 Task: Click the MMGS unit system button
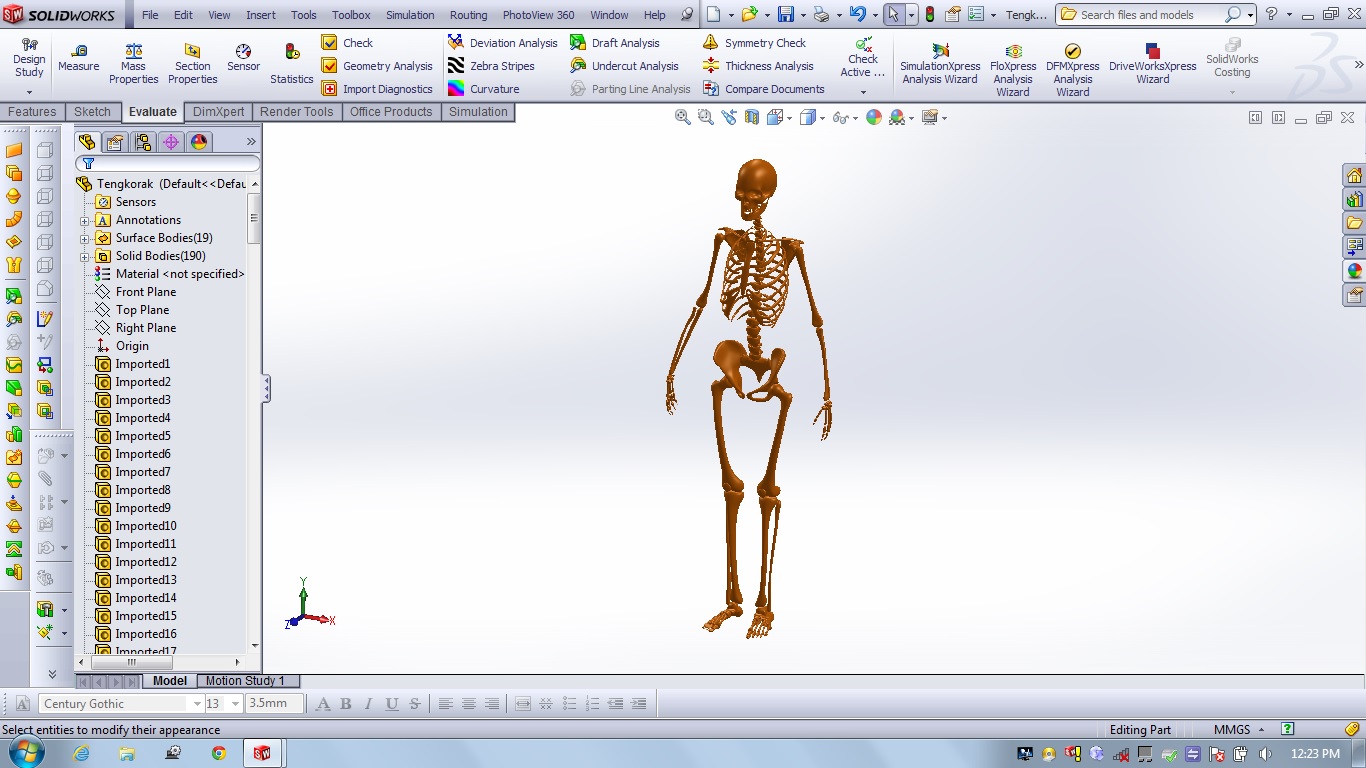pos(1232,729)
